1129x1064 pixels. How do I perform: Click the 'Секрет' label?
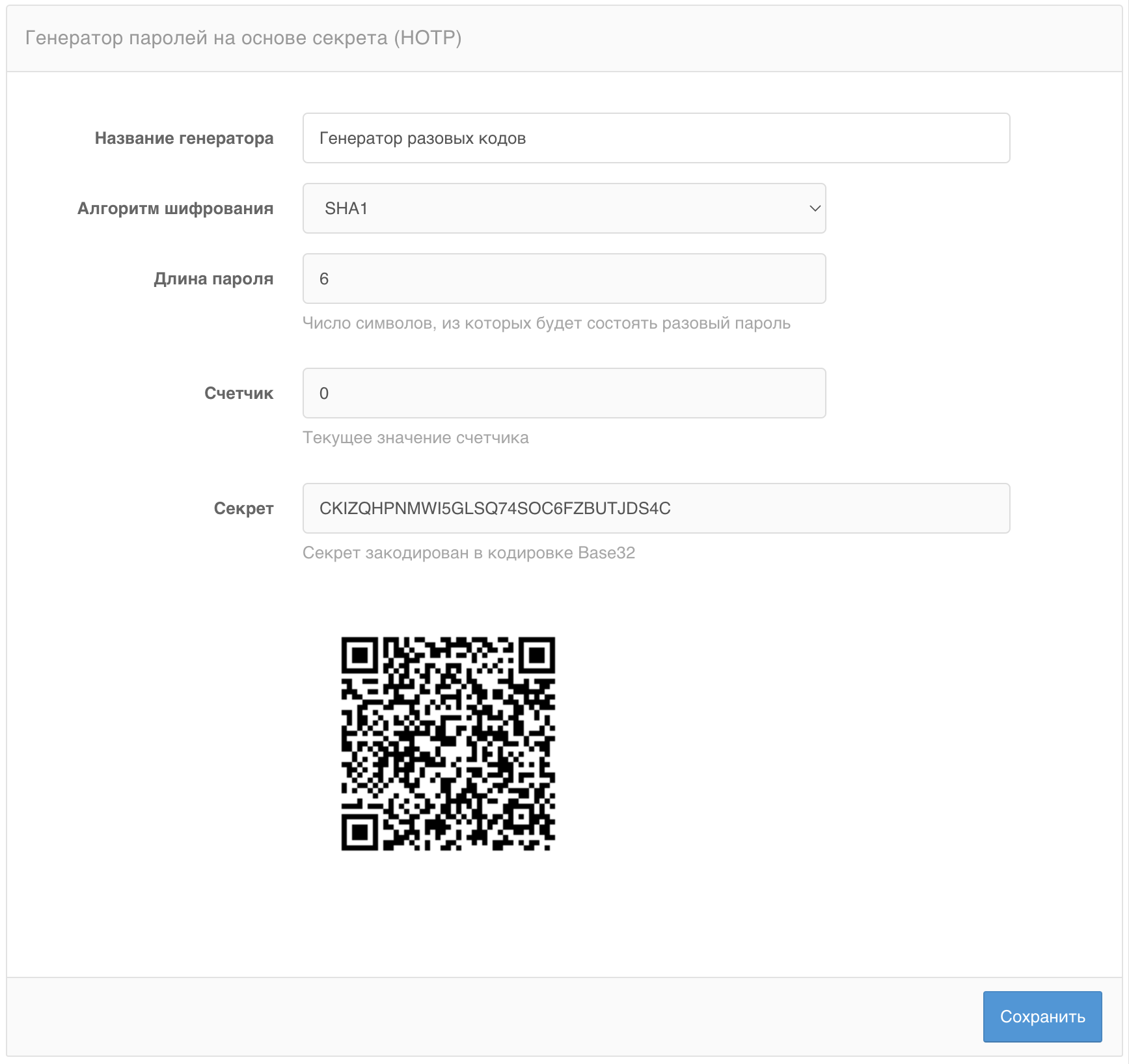coord(243,508)
